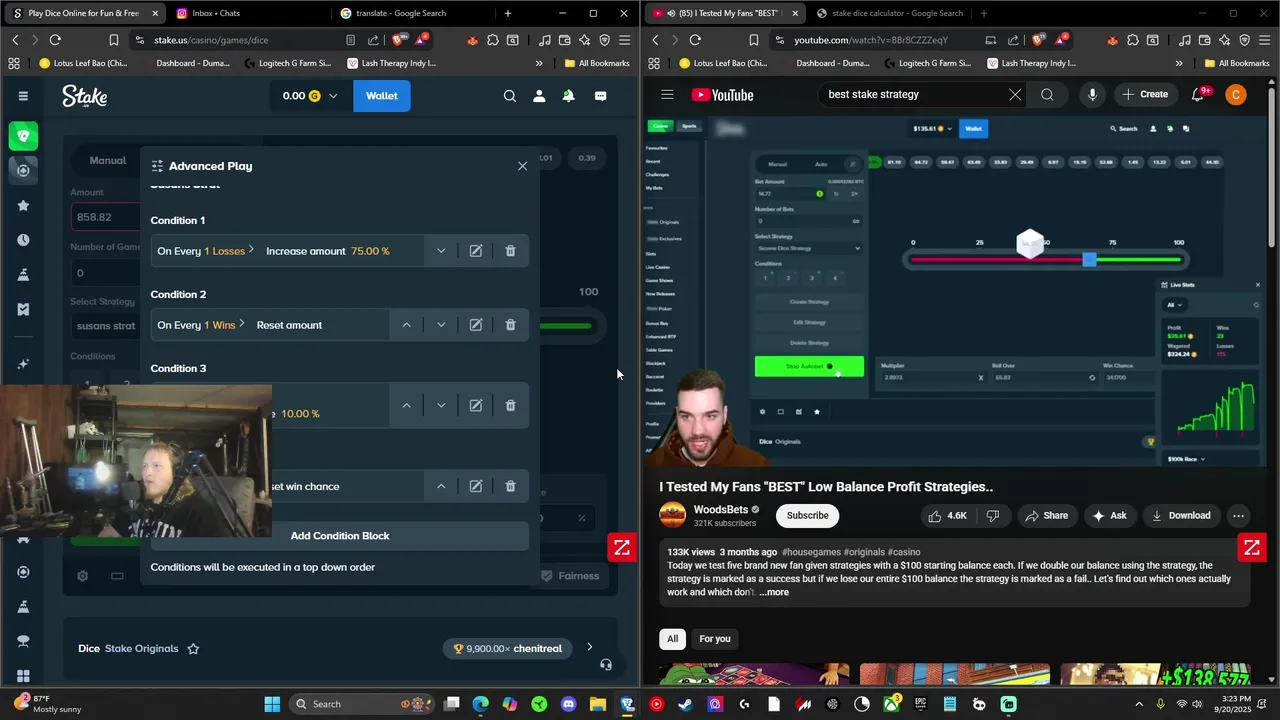
Task: Delete Condition 1 with its trash icon
Action: click(x=510, y=251)
